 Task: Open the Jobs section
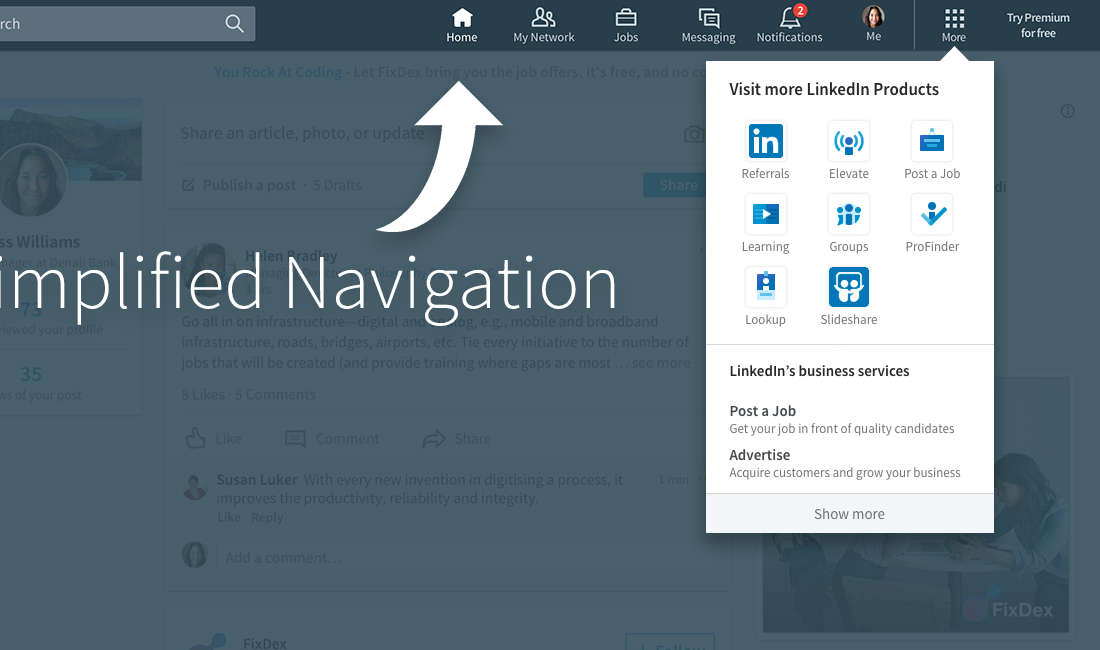coord(626,25)
